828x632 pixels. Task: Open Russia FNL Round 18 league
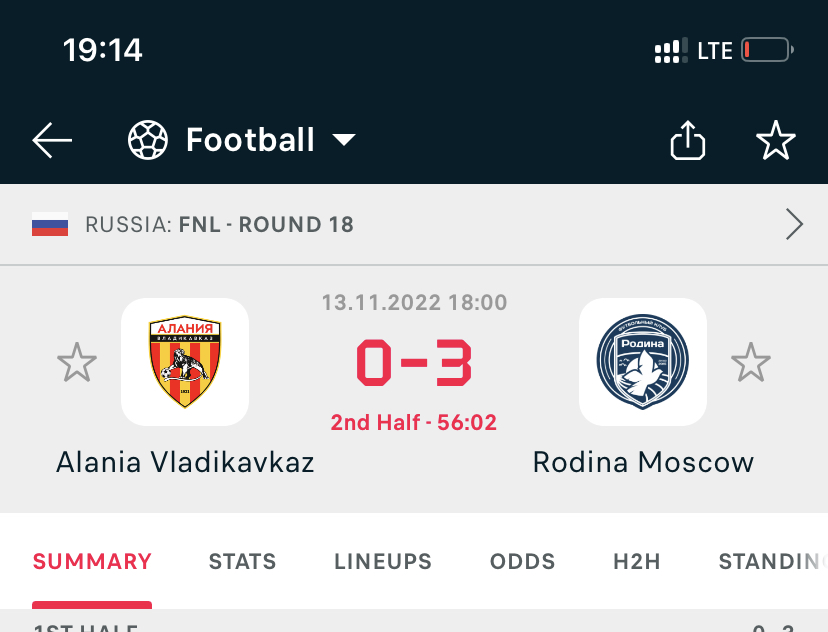point(220,225)
